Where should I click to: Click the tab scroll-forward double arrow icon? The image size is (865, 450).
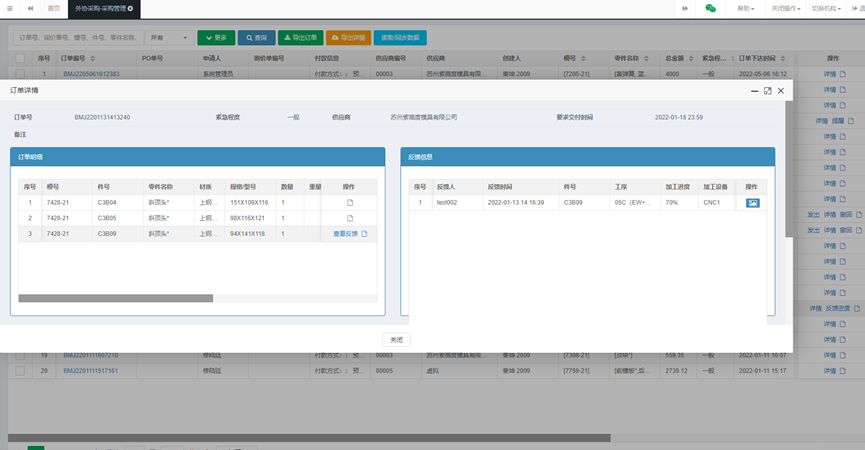click(x=684, y=8)
